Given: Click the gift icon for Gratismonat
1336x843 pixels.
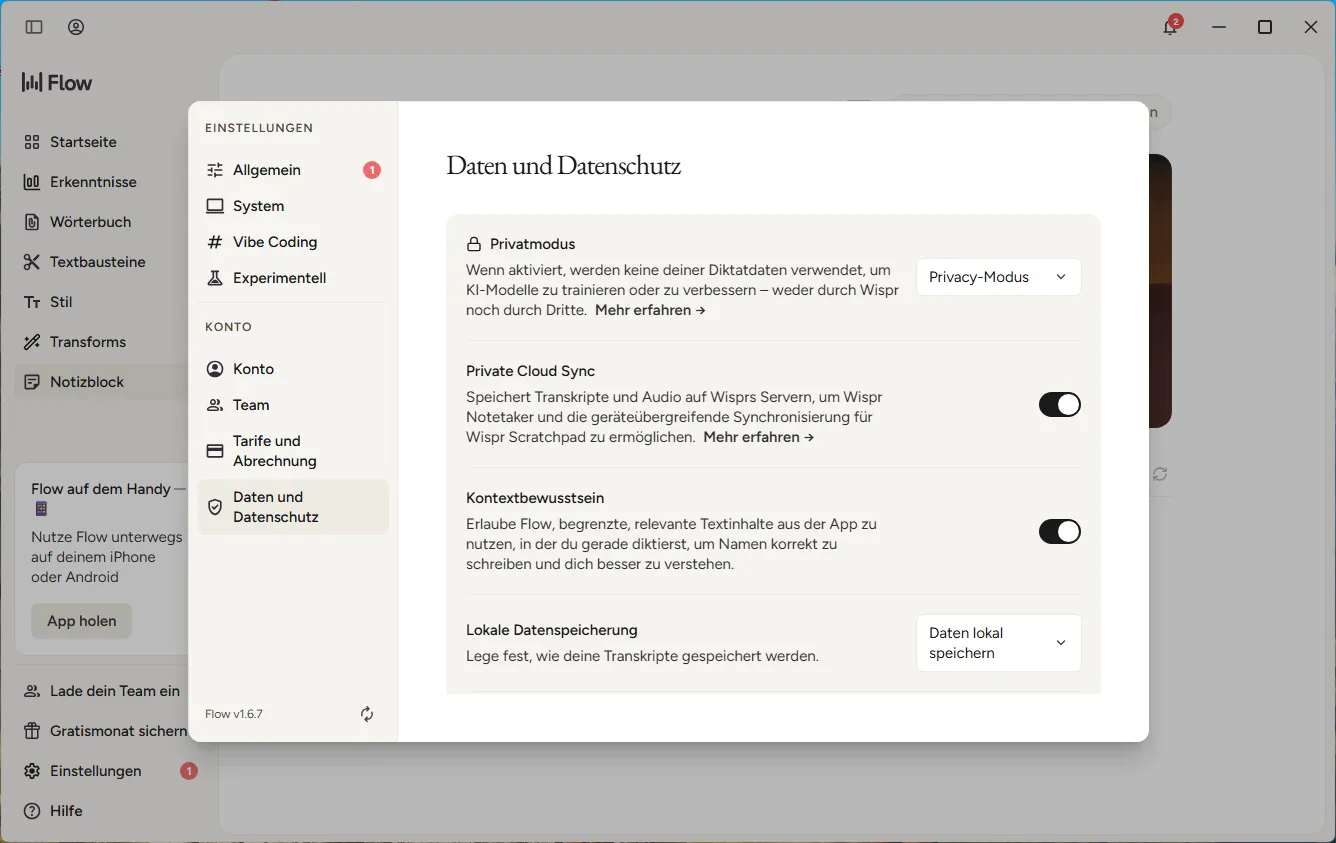Looking at the screenshot, I should 32,731.
